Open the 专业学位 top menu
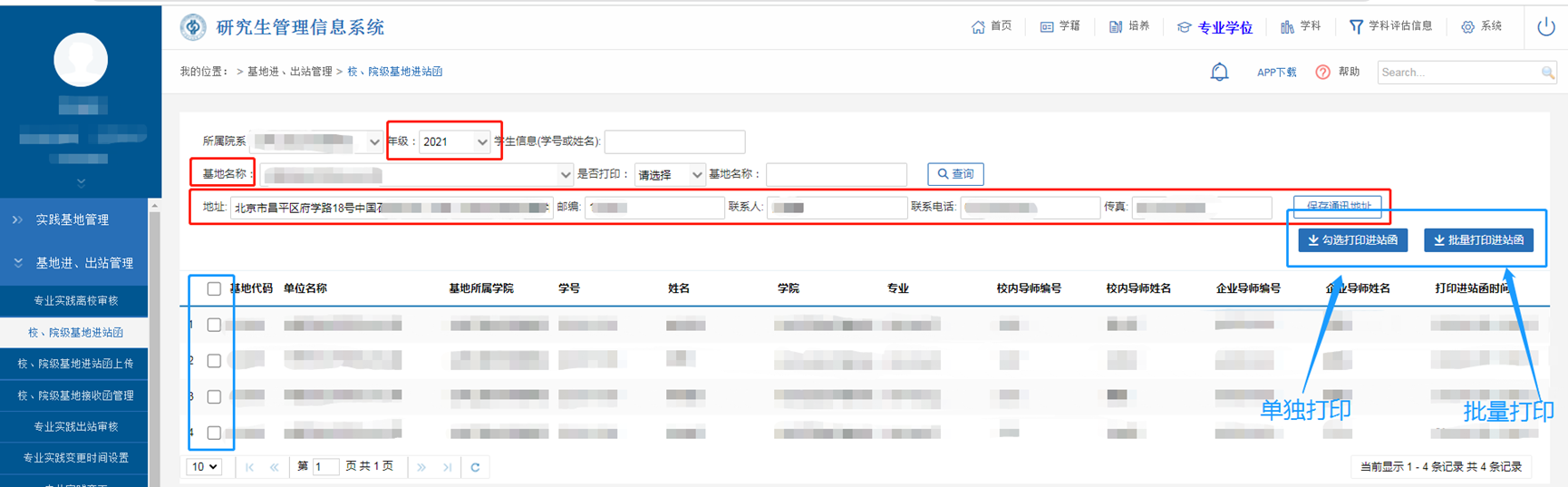Viewport: 1568px width, 487px height. [1215, 27]
